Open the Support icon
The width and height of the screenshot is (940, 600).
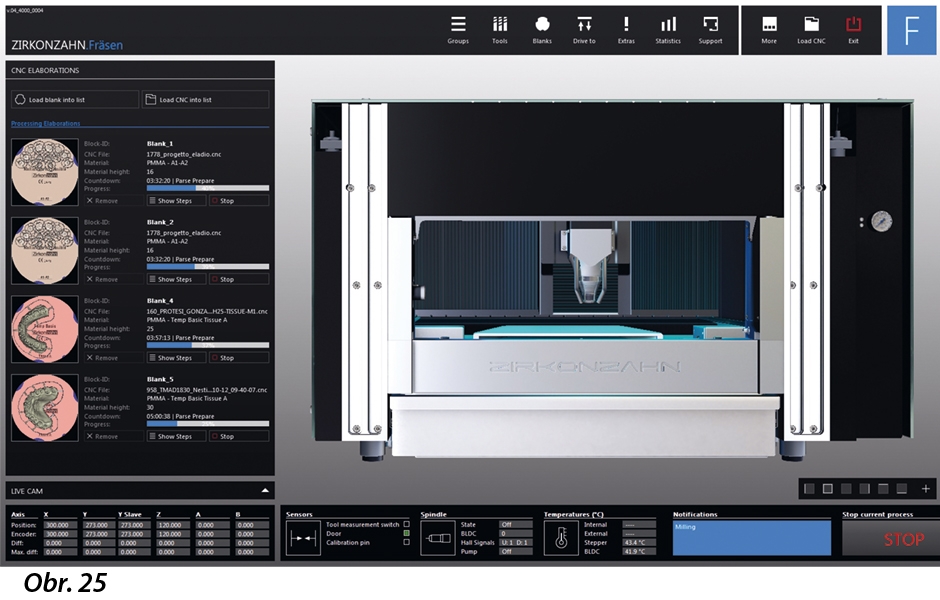710,29
